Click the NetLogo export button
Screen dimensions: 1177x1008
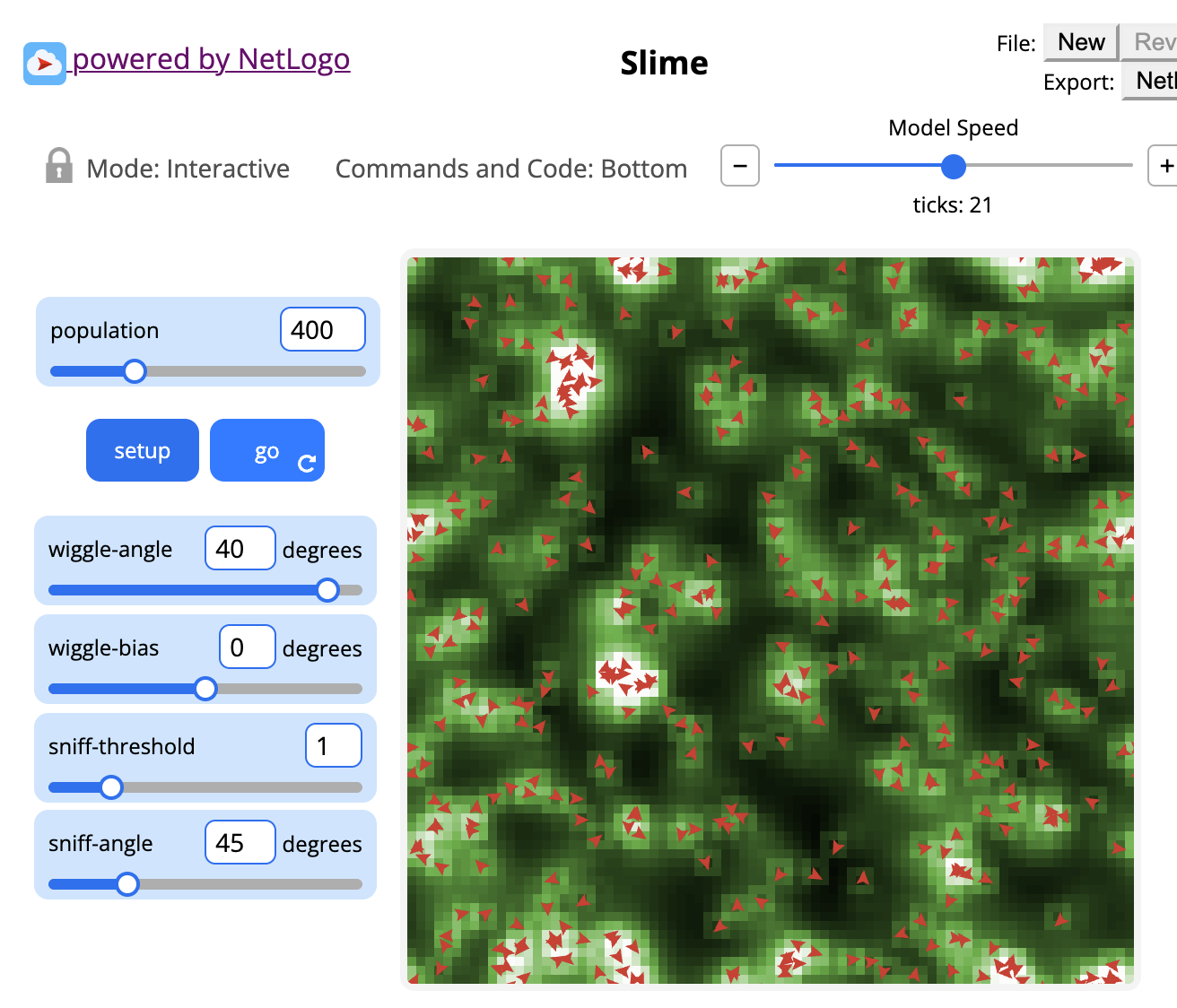tap(1154, 81)
